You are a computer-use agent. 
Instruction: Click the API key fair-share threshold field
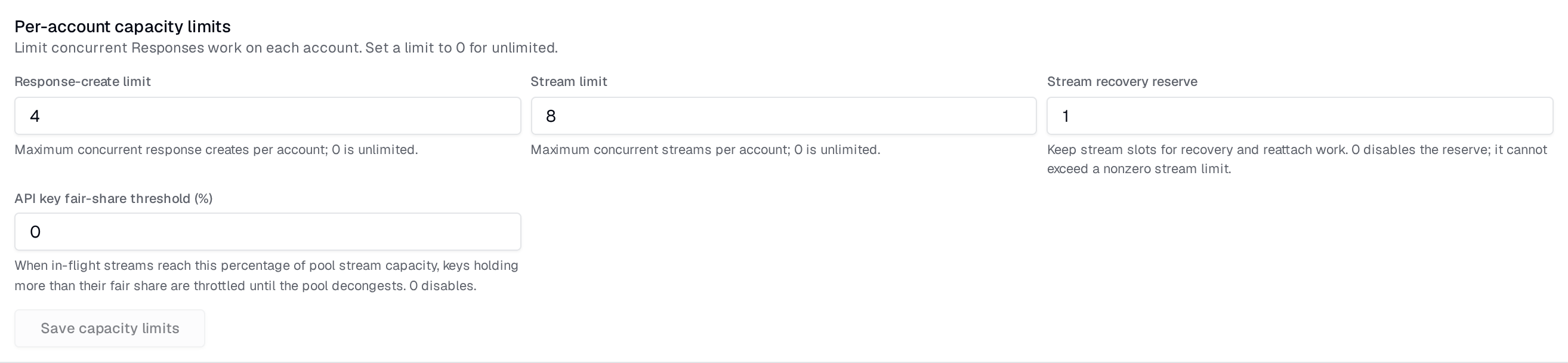pyautogui.click(x=268, y=232)
